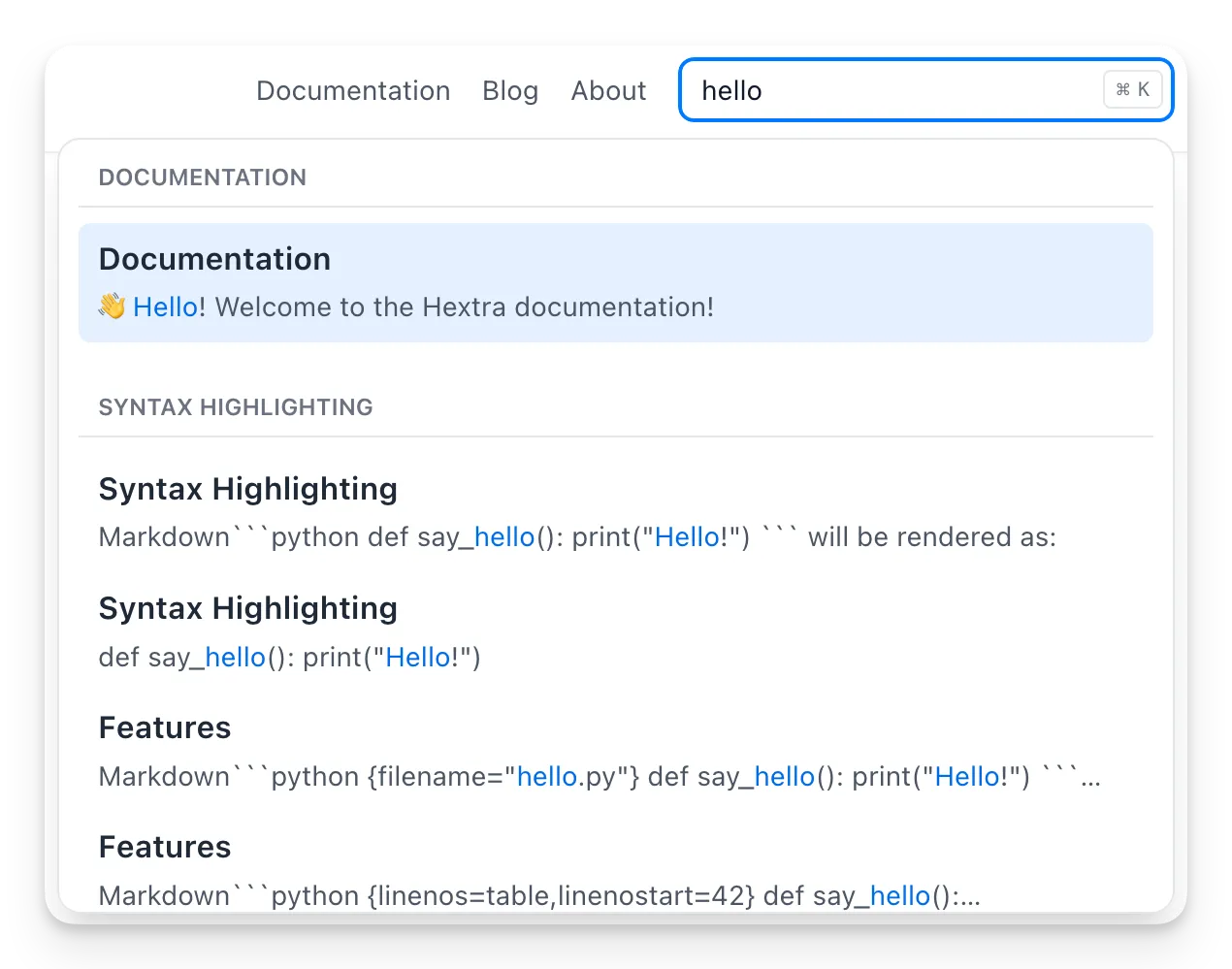This screenshot has width=1232, height=969.
Task: Click the hello link in linenos Features result
Action: pos(900,895)
